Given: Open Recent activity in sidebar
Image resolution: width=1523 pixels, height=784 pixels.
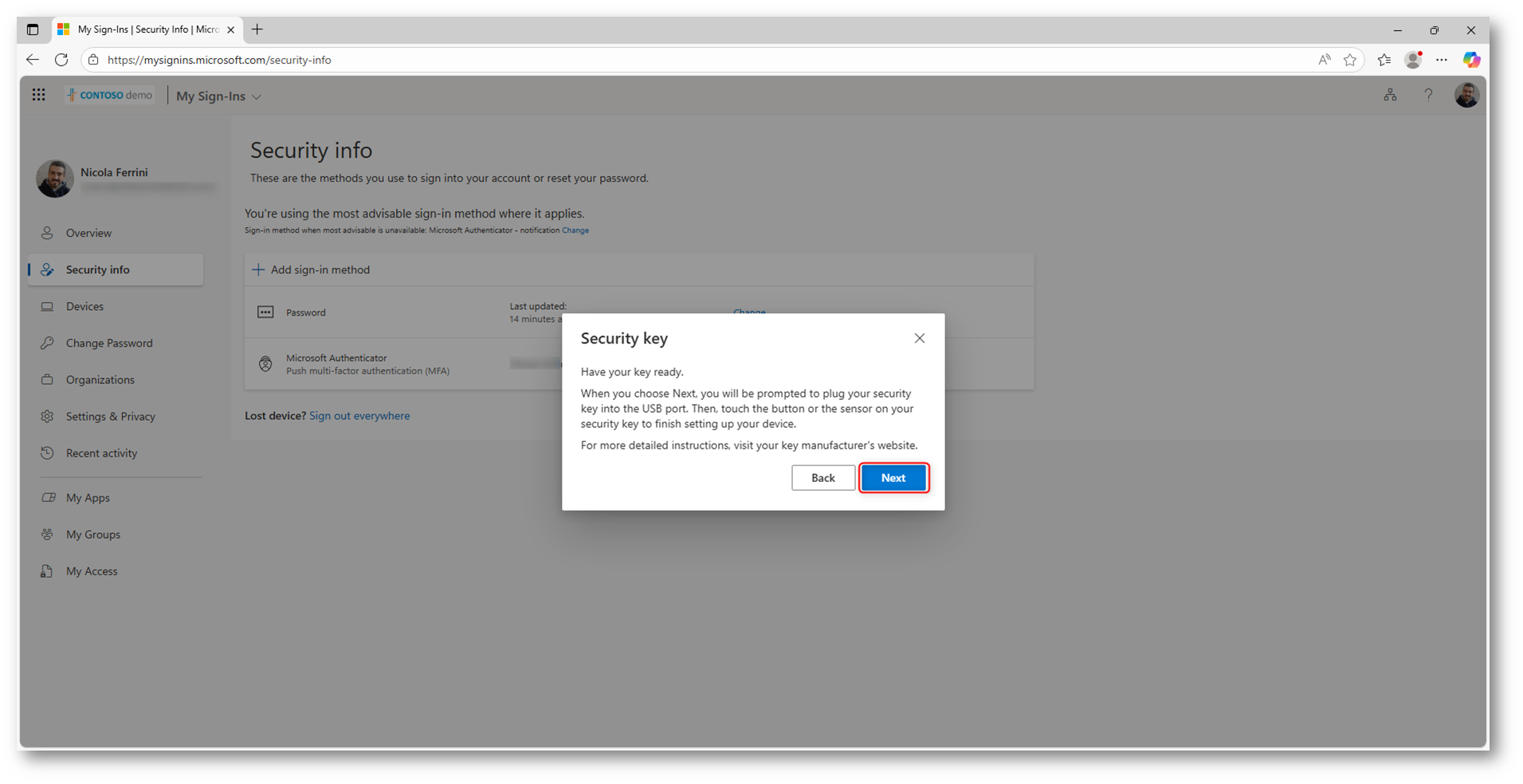Looking at the screenshot, I should pyautogui.click(x=116, y=453).
